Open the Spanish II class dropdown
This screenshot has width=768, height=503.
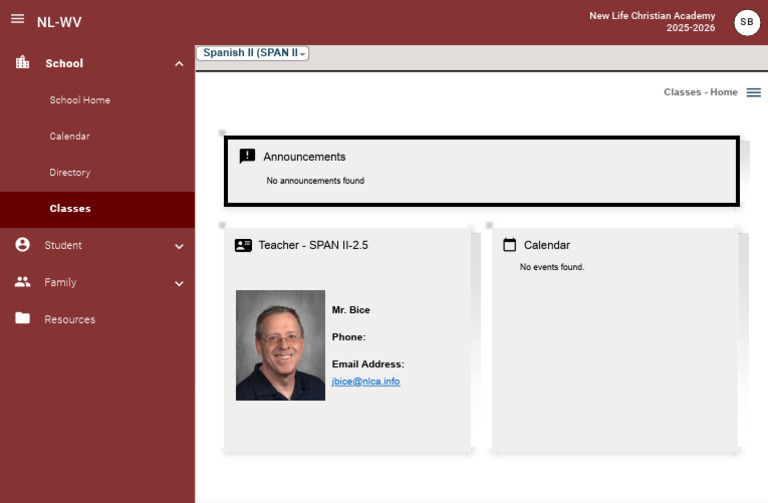point(253,53)
